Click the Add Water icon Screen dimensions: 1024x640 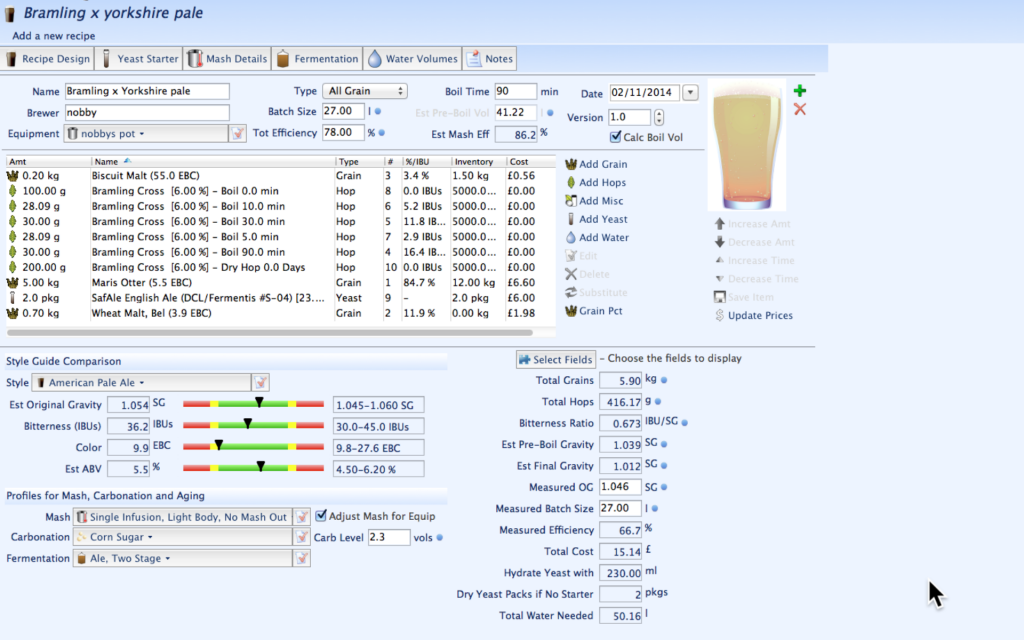point(571,237)
